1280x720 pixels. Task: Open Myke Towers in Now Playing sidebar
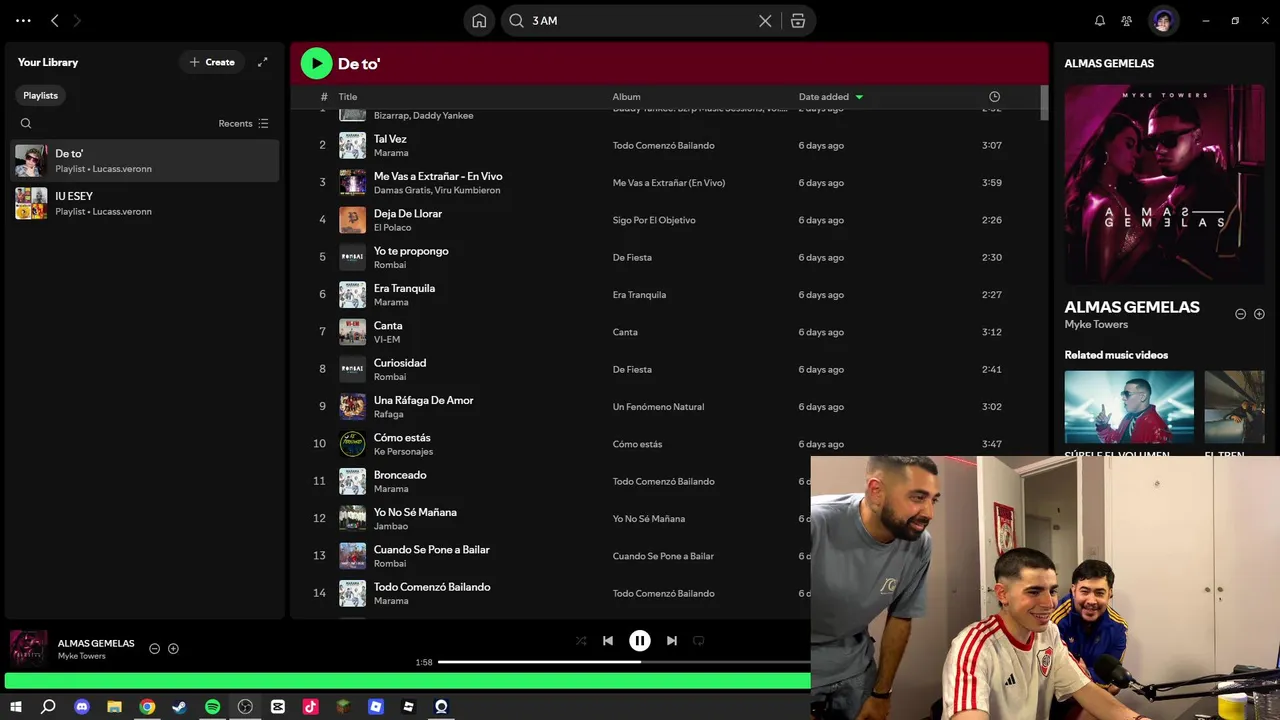[1096, 324]
